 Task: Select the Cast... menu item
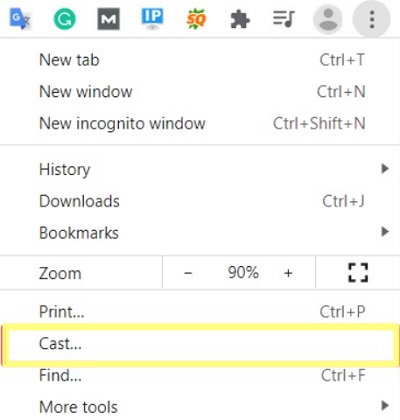[200, 343]
